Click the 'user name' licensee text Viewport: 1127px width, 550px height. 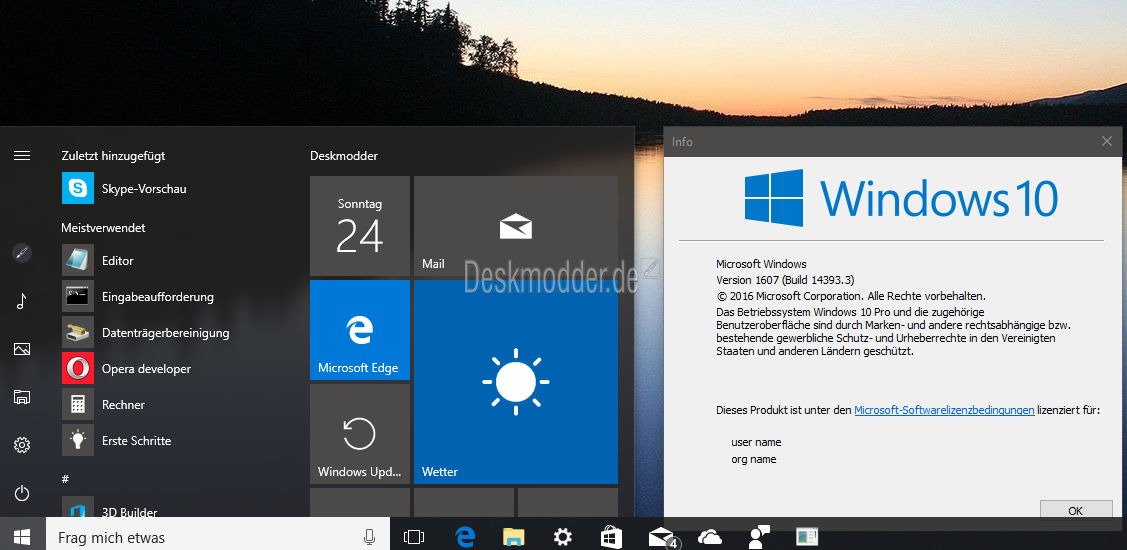click(x=756, y=442)
